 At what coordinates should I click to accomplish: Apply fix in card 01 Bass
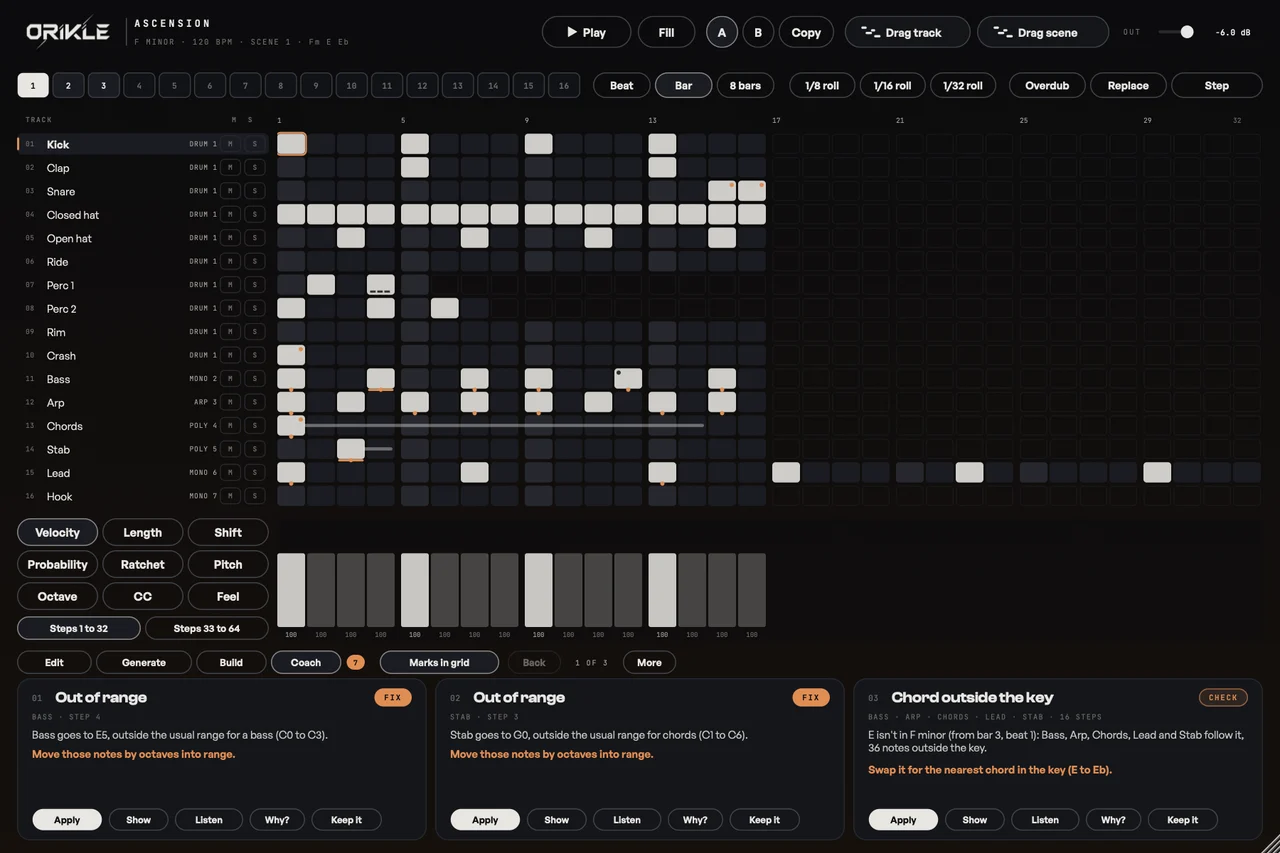click(67, 820)
